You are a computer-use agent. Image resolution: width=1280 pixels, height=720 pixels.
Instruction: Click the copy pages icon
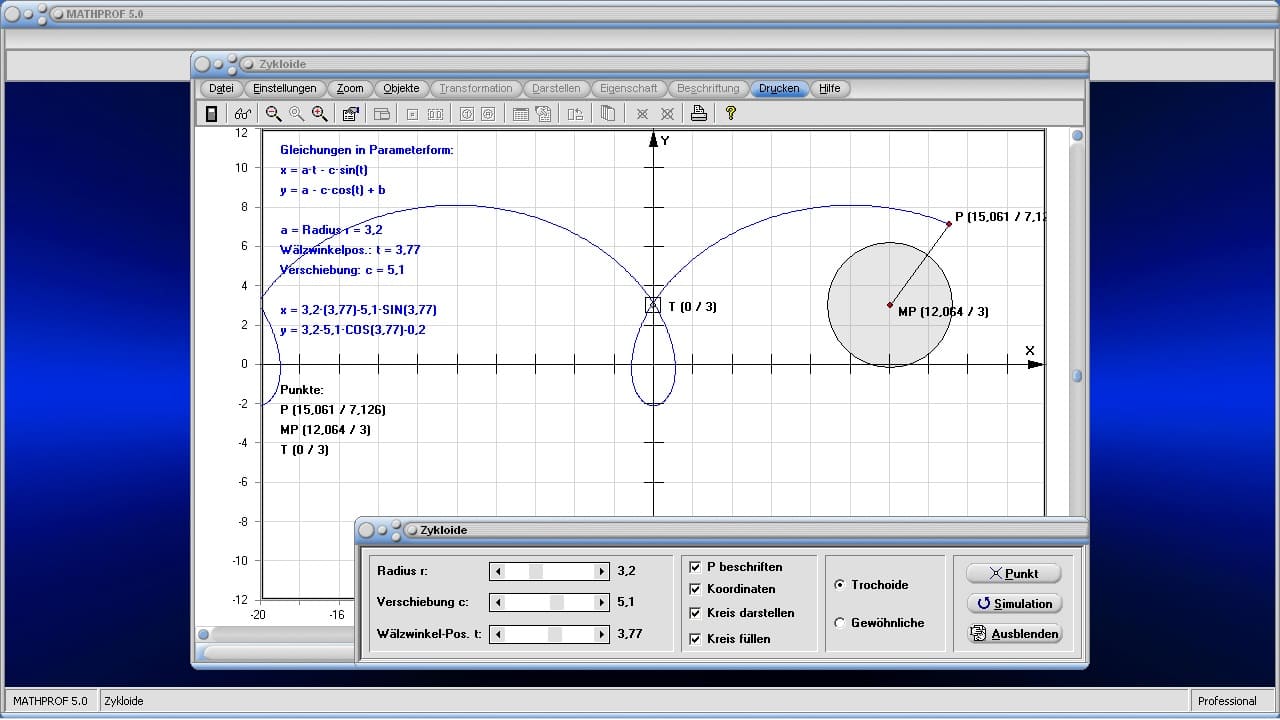[607, 114]
